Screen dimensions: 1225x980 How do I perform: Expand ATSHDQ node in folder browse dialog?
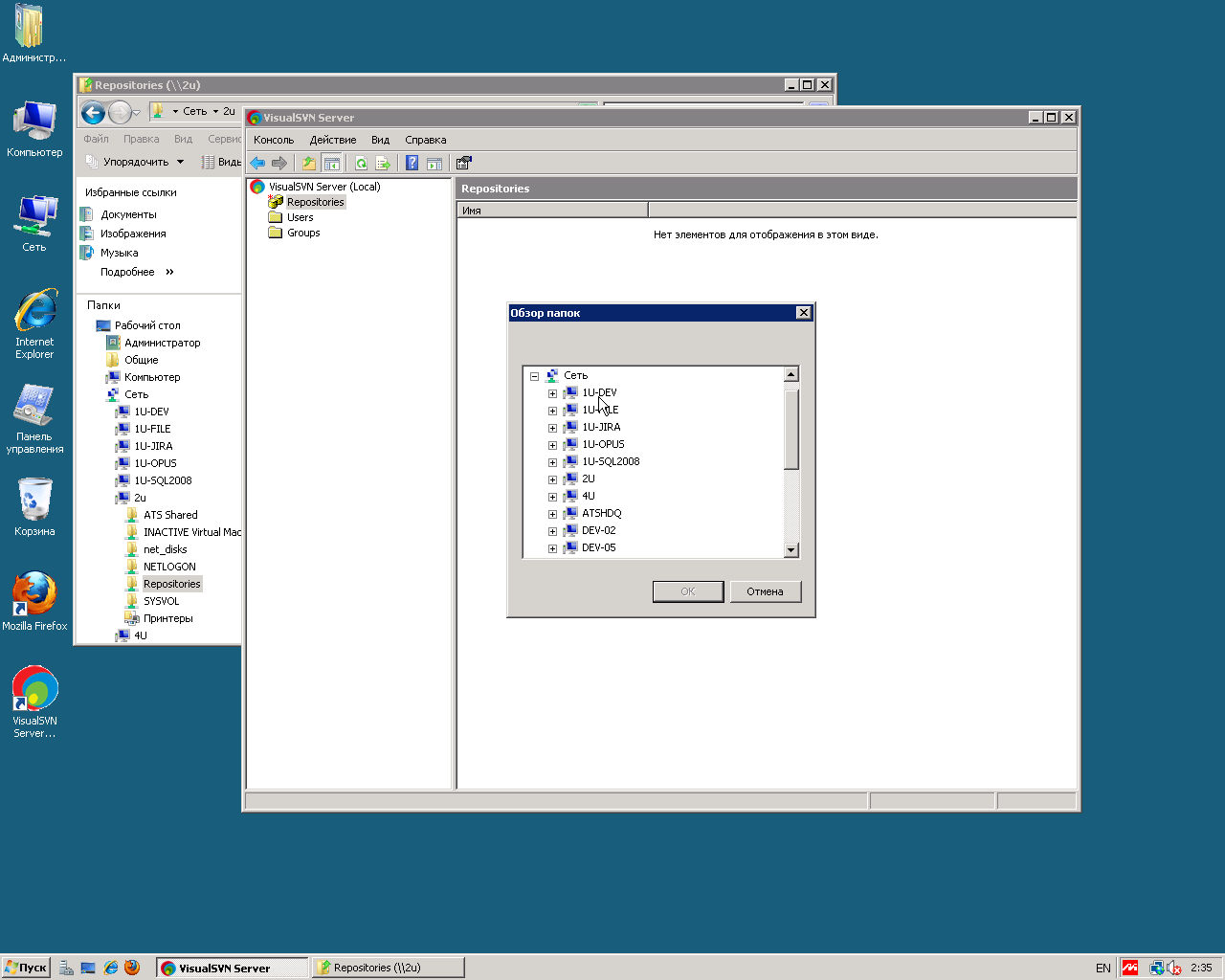tap(552, 514)
